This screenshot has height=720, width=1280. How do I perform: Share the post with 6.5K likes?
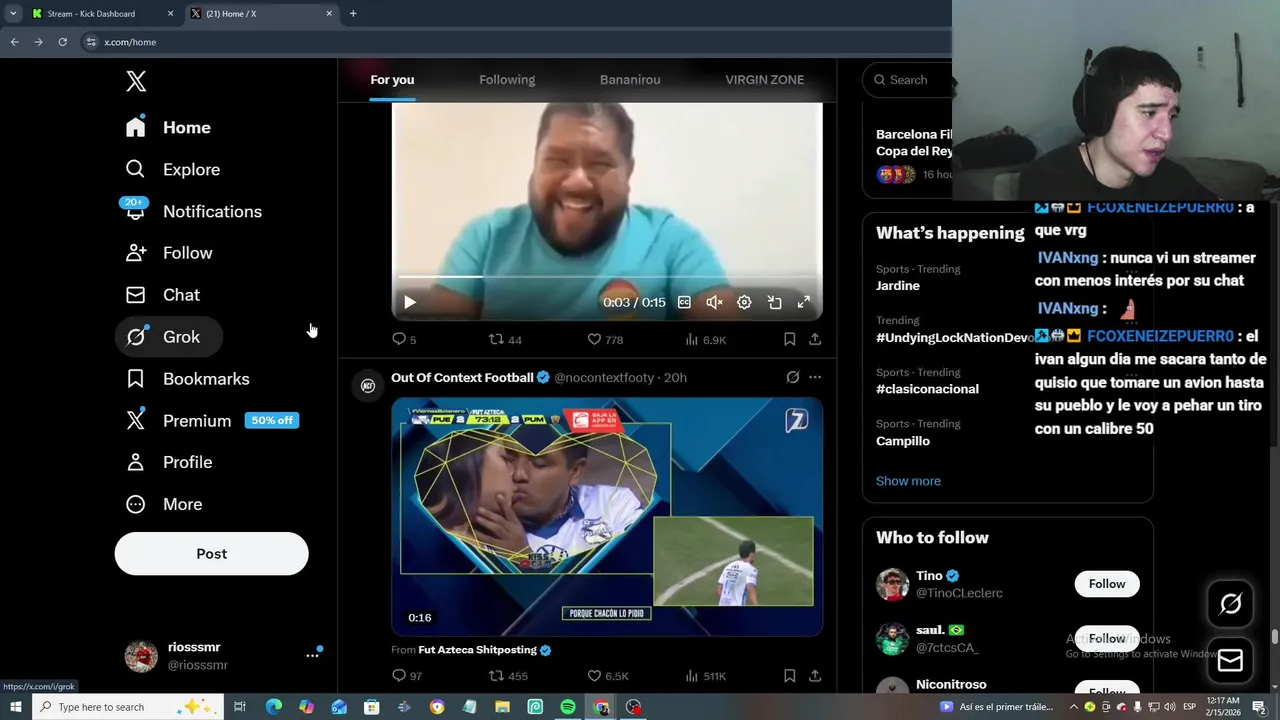tap(815, 676)
